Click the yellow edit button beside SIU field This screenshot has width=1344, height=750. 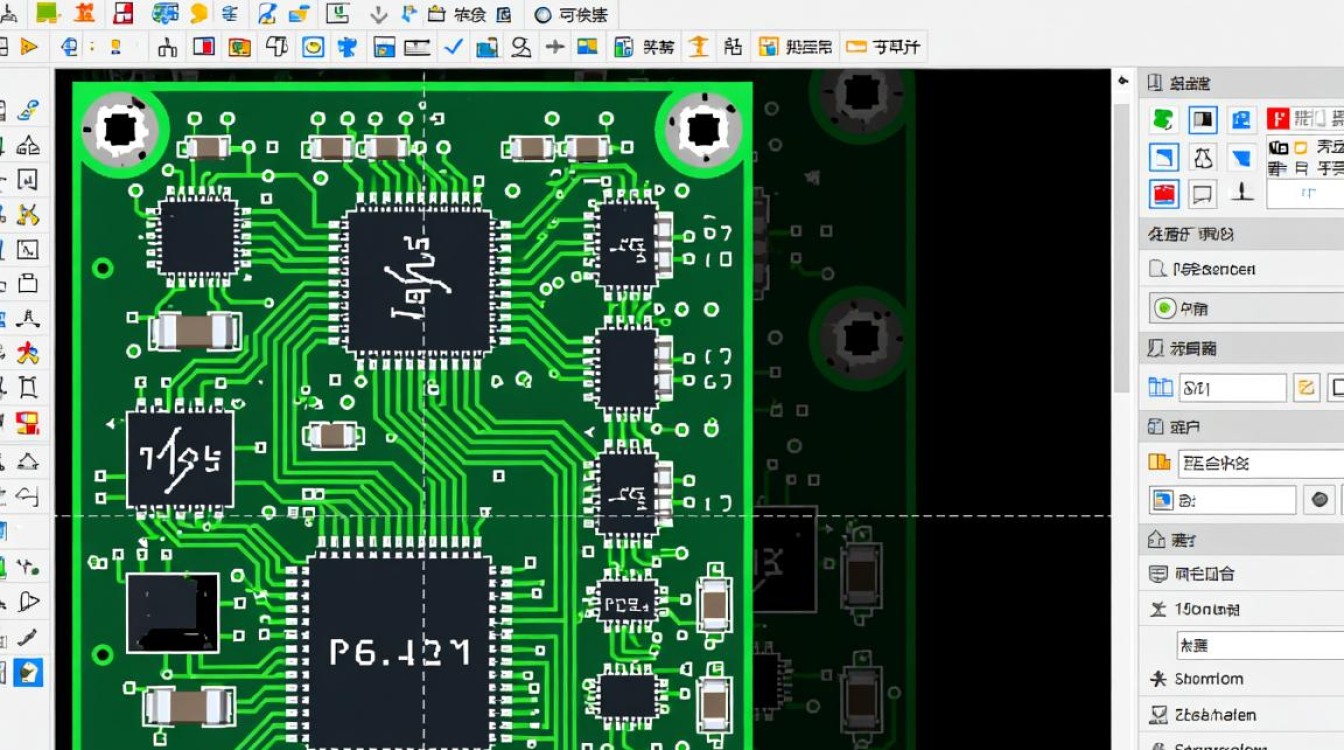tap(1306, 387)
